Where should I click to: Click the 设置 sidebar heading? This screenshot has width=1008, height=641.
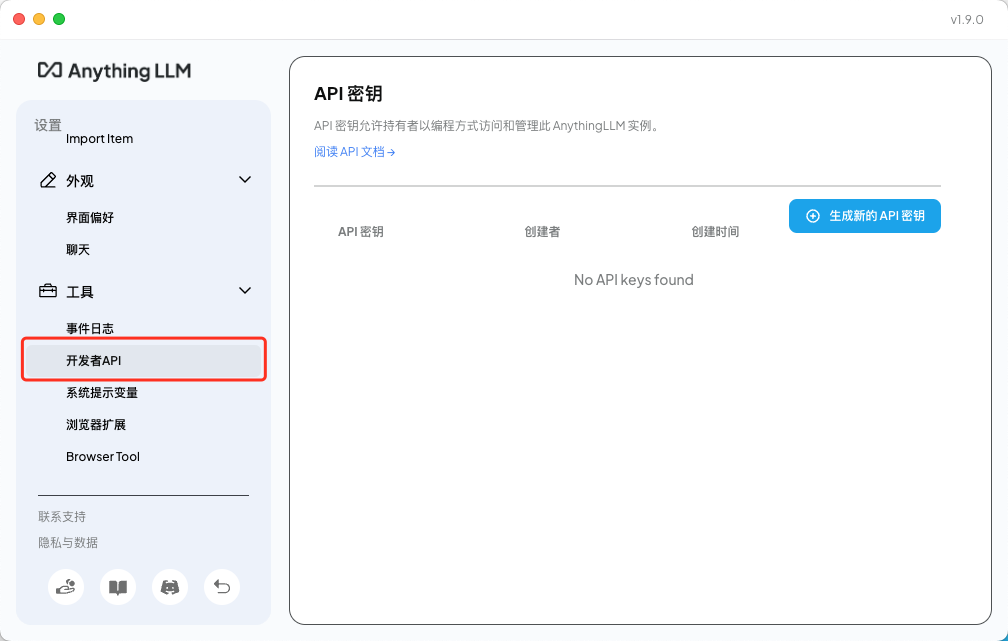click(x=48, y=125)
